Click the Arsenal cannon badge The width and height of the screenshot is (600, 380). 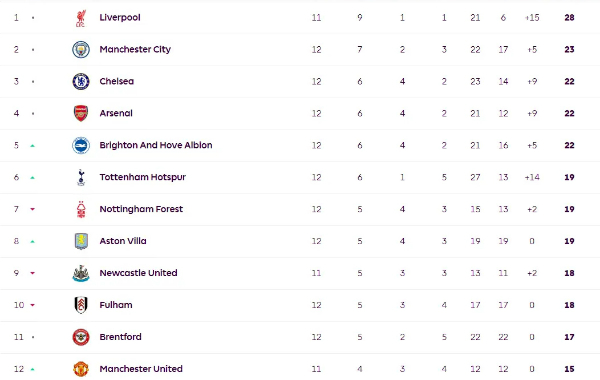point(81,113)
